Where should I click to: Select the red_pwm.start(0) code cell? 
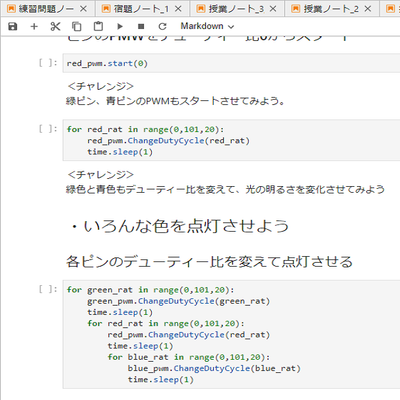coord(231,63)
